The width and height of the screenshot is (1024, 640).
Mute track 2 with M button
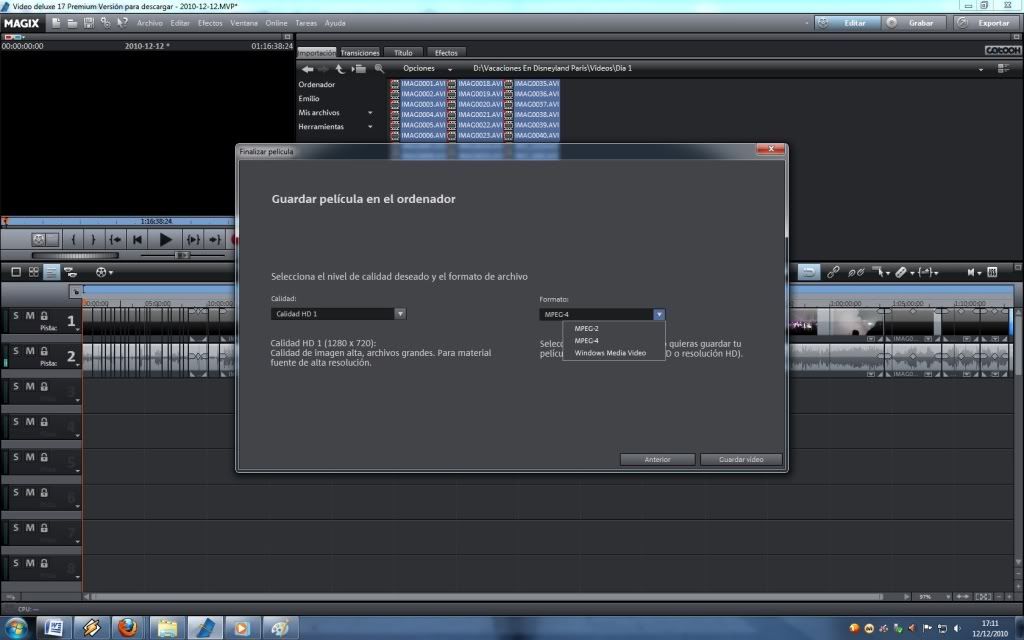pos(30,351)
